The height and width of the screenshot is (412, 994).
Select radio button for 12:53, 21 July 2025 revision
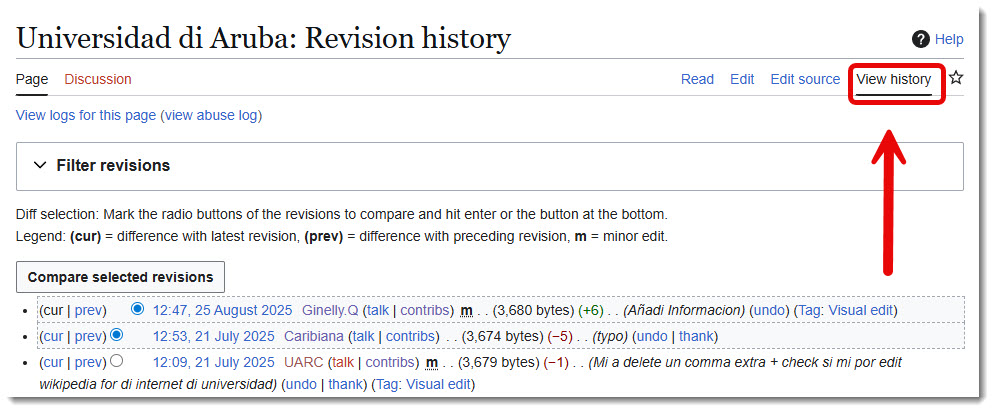point(117,335)
